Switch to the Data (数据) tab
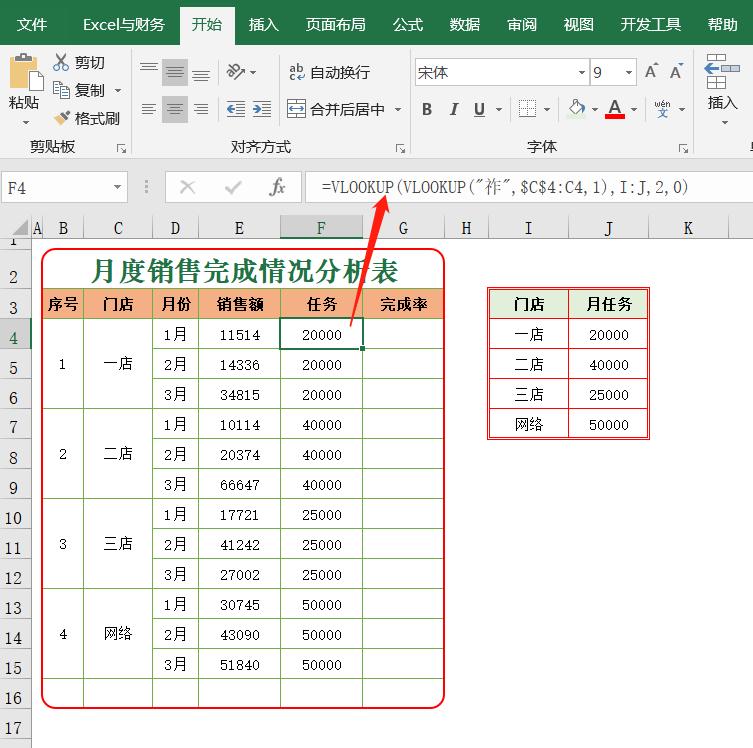Viewport: 753px width, 748px height. [x=464, y=24]
